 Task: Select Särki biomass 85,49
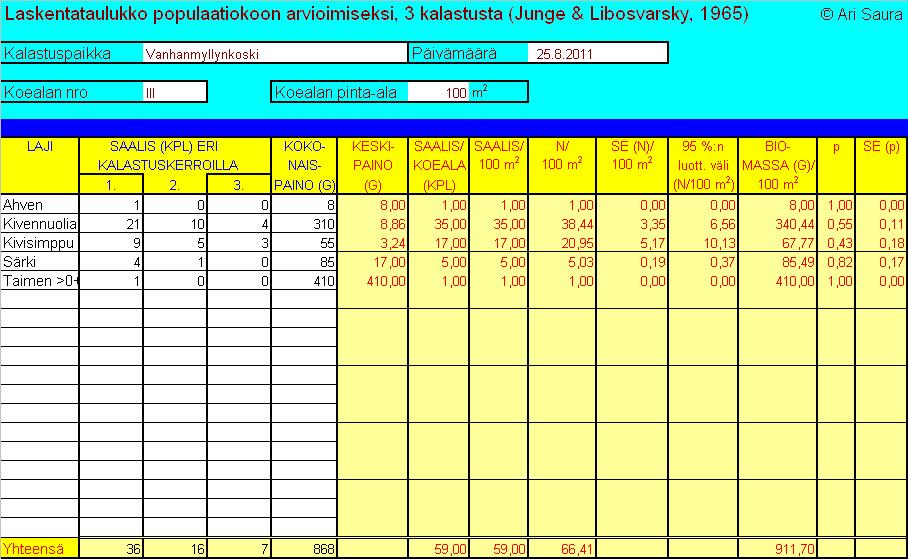click(x=778, y=262)
